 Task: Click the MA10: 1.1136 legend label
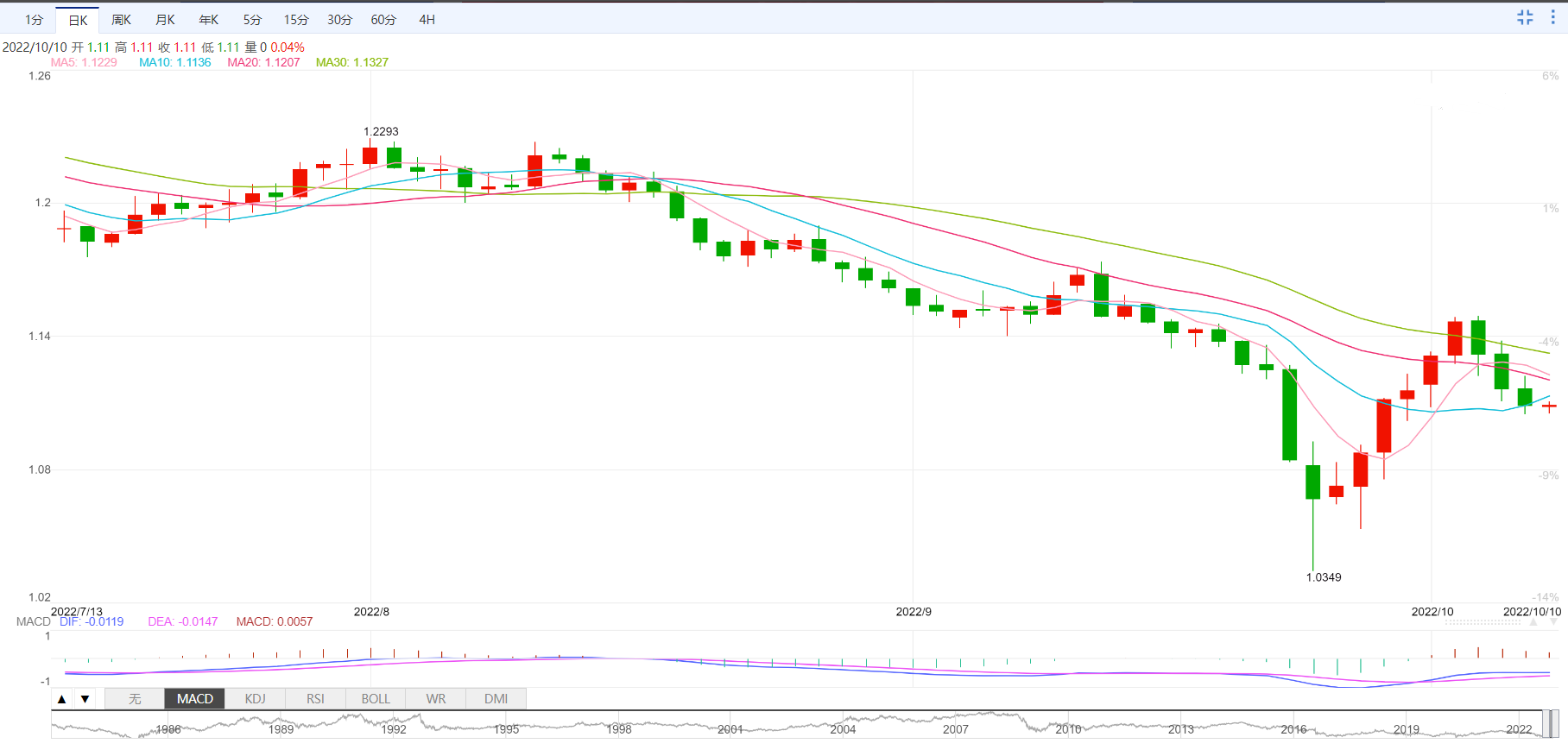175,62
